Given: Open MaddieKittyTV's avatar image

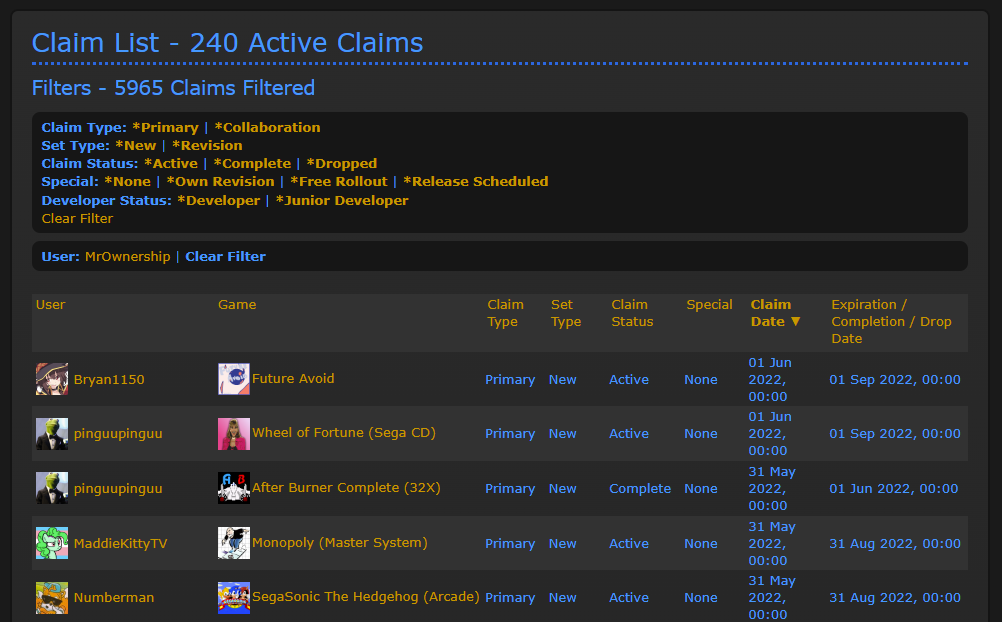Looking at the screenshot, I should 52,543.
